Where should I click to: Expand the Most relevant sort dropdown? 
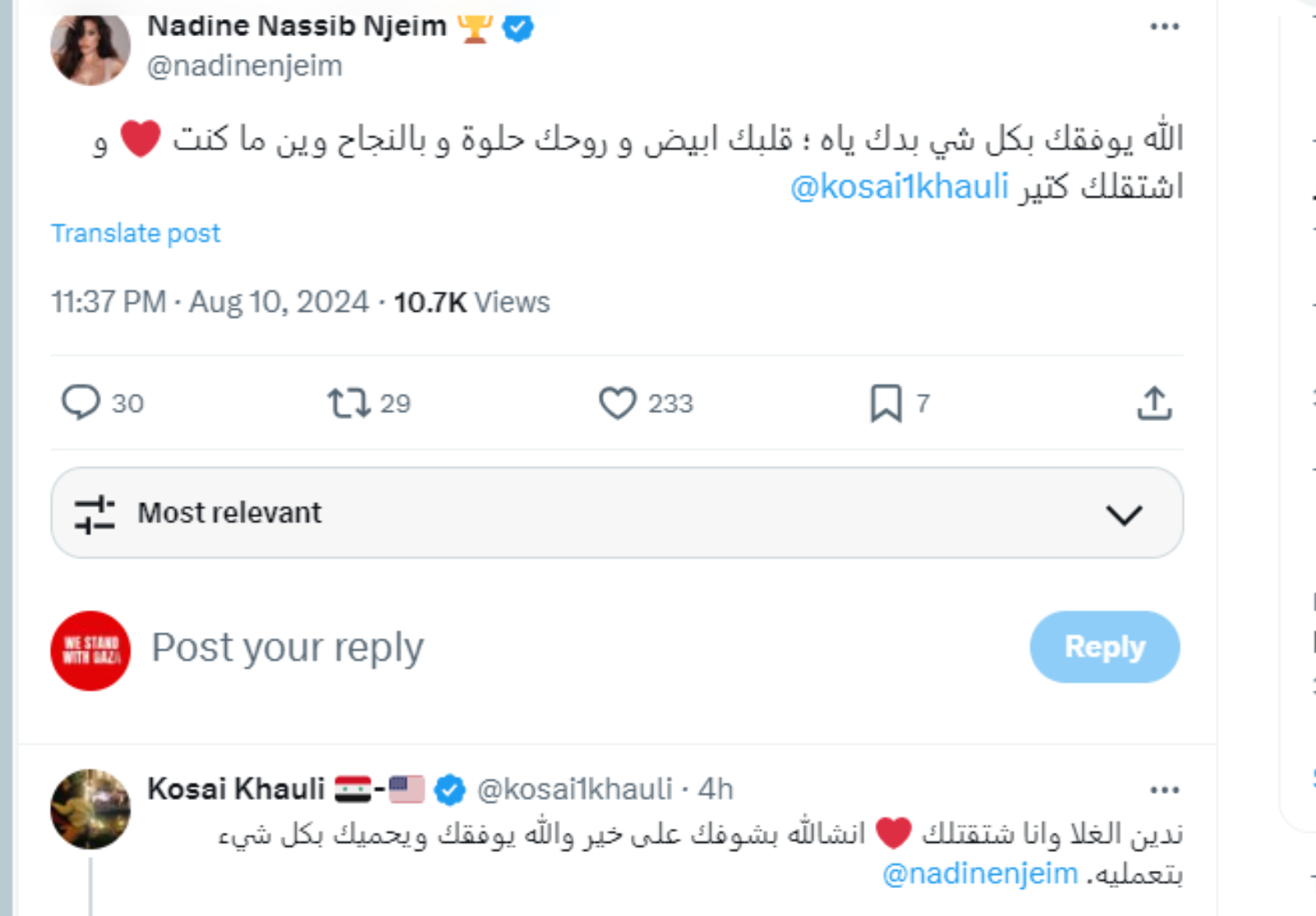pyautogui.click(x=1124, y=515)
